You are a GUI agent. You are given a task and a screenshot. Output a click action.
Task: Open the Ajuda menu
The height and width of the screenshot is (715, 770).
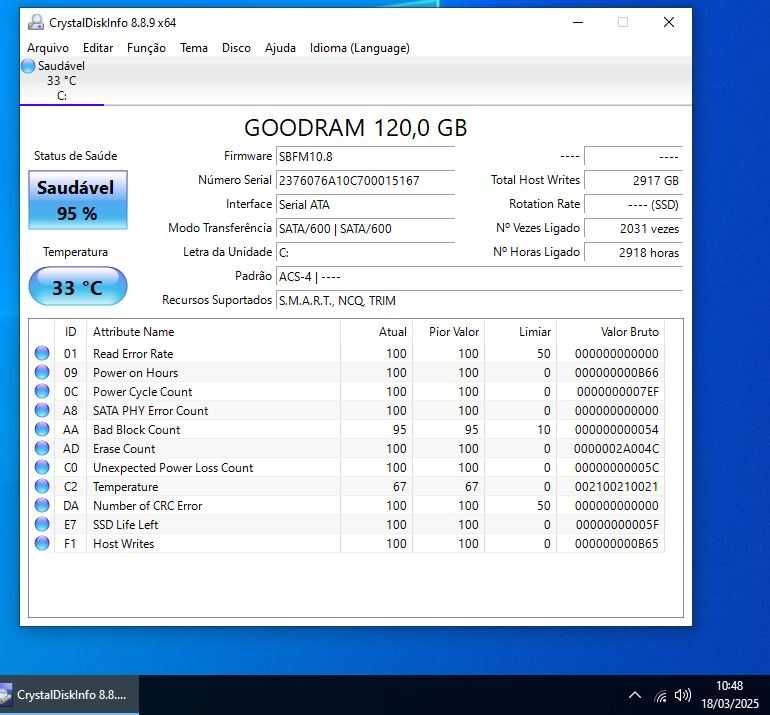(x=280, y=48)
